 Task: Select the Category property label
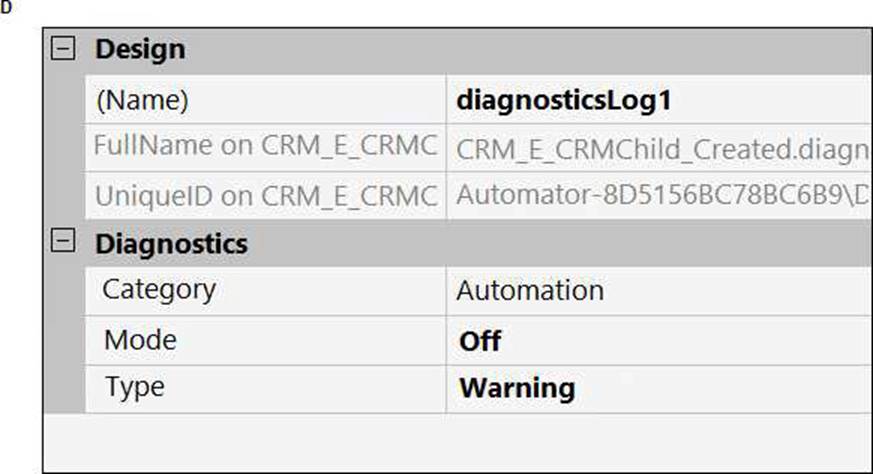[x=159, y=290]
